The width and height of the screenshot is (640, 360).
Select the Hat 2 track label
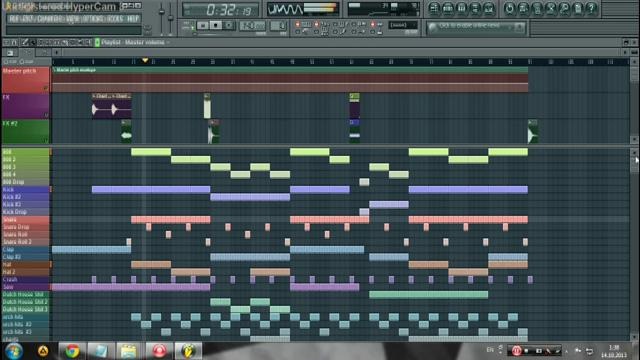pos(25,272)
